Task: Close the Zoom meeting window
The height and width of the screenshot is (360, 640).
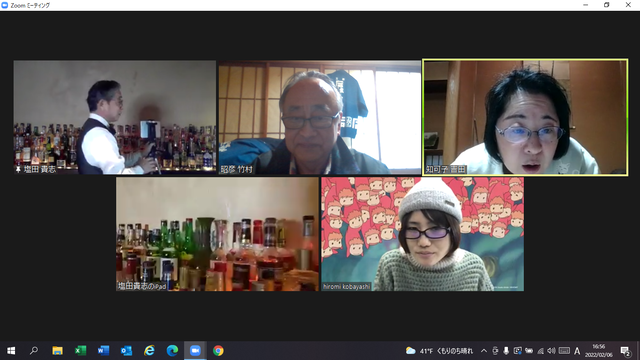Action: pos(628,5)
